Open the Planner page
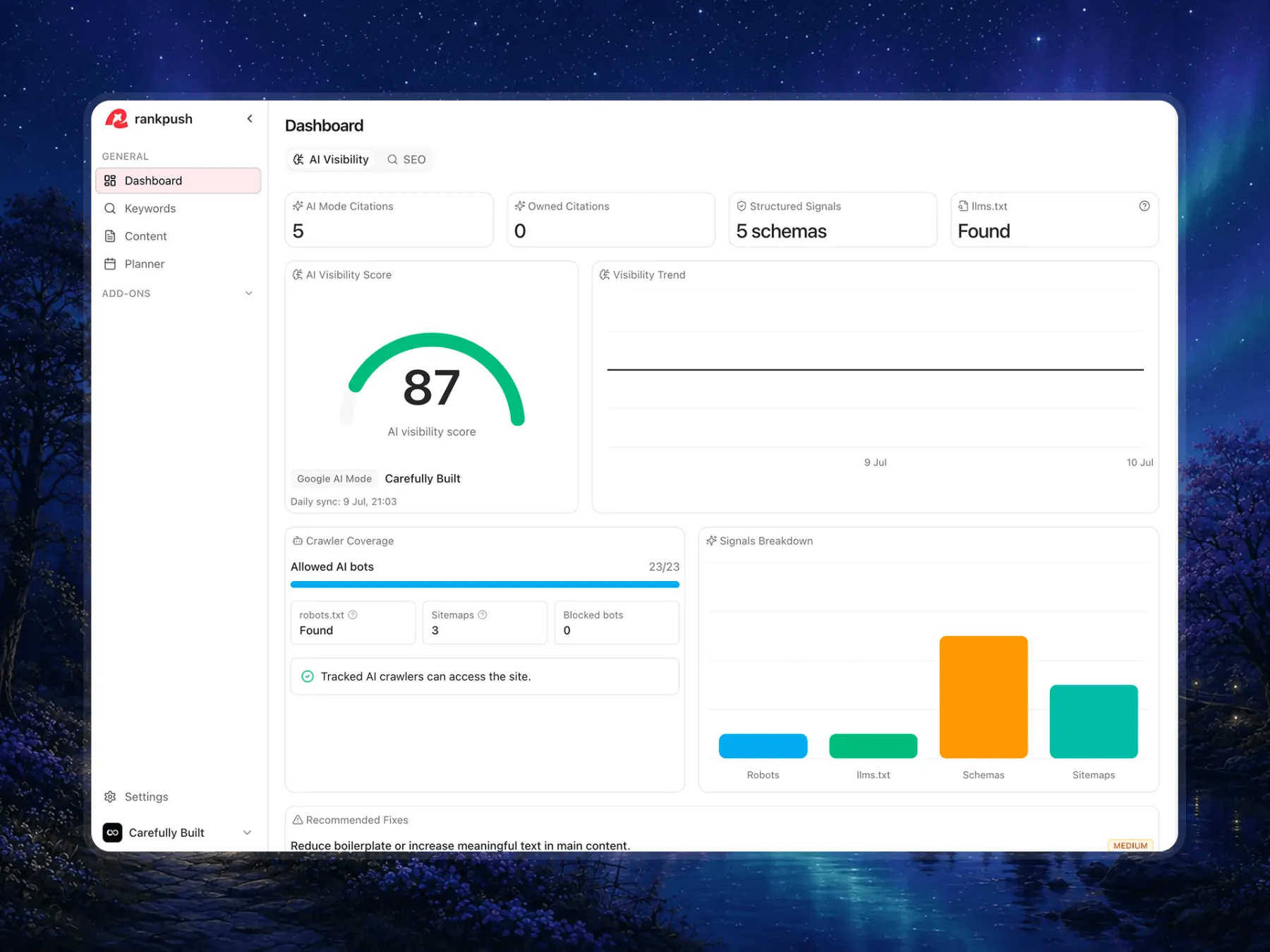1270x952 pixels. [x=179, y=264]
